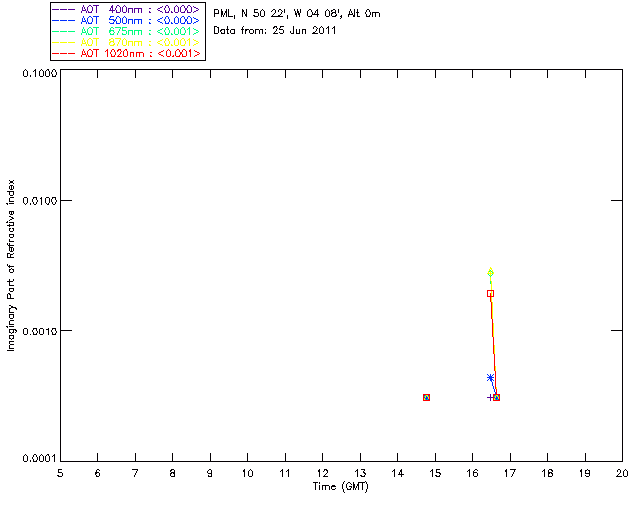Click the x-axis label 17
The height and width of the screenshot is (512, 640).
510,474
